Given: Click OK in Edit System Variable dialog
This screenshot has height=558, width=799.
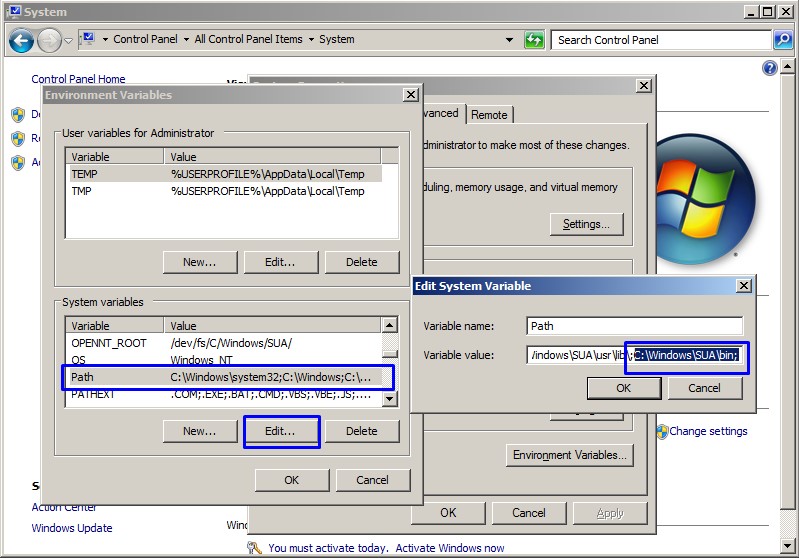Looking at the screenshot, I should pyautogui.click(x=623, y=388).
